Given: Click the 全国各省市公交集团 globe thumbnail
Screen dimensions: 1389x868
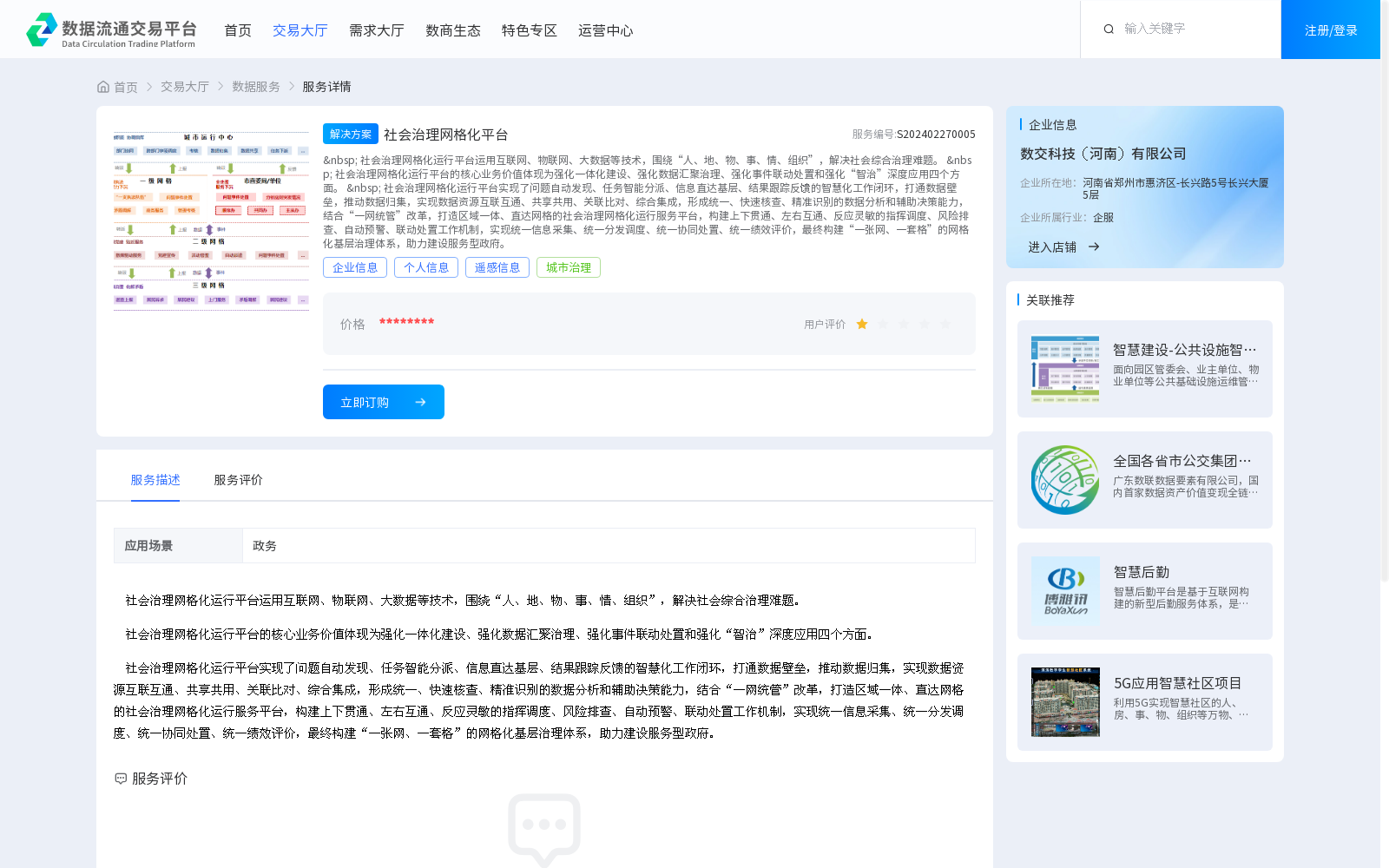Looking at the screenshot, I should tap(1065, 480).
